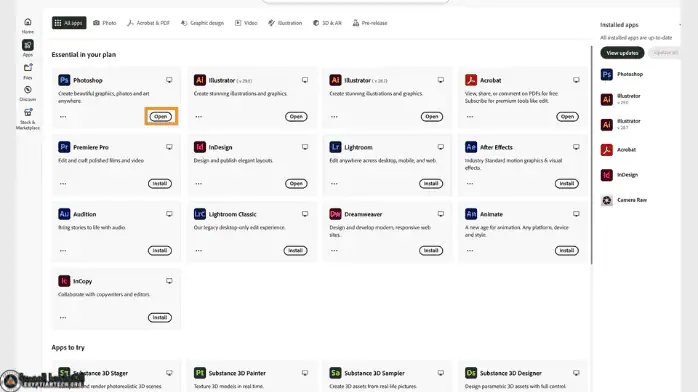698x392 pixels.
Task: Click the Photoshop app icon in Essential list
Action: [64, 80]
